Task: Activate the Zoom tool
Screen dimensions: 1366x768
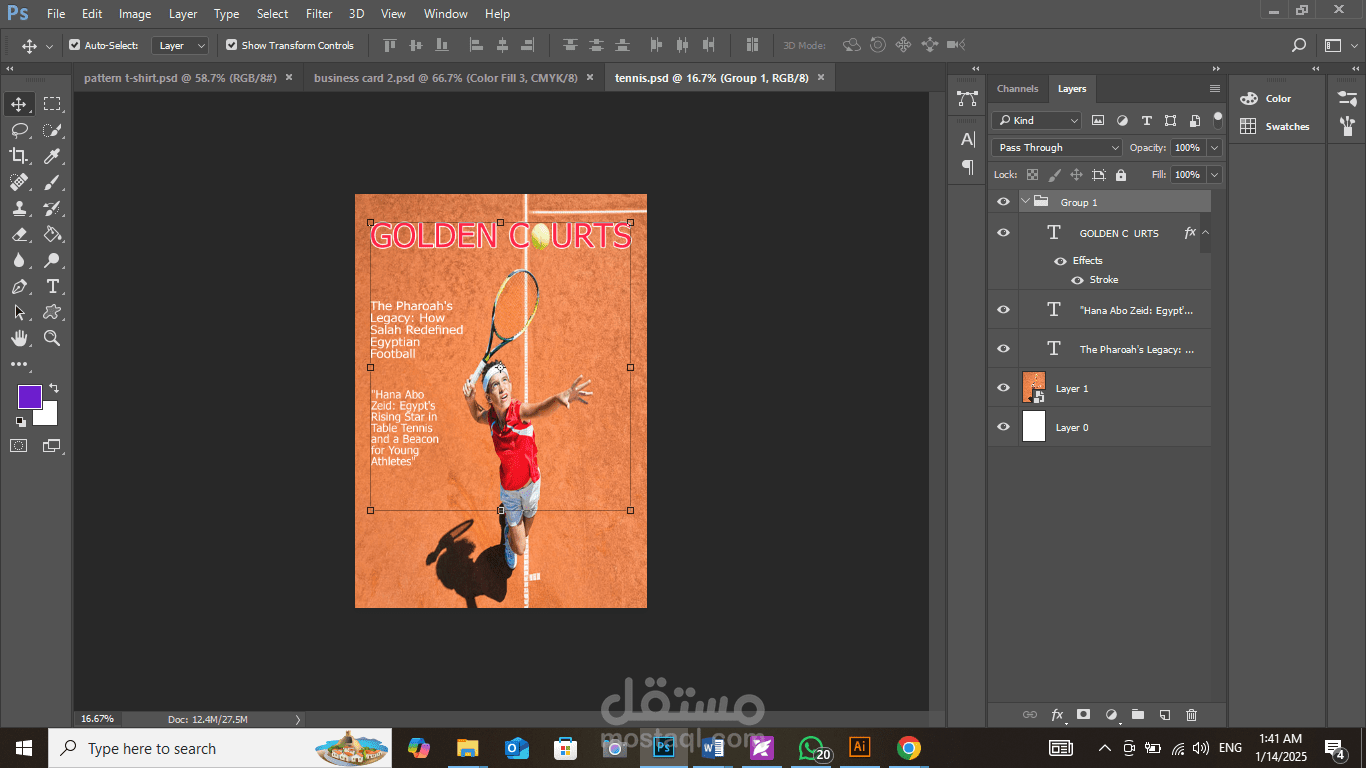Action: [52, 339]
